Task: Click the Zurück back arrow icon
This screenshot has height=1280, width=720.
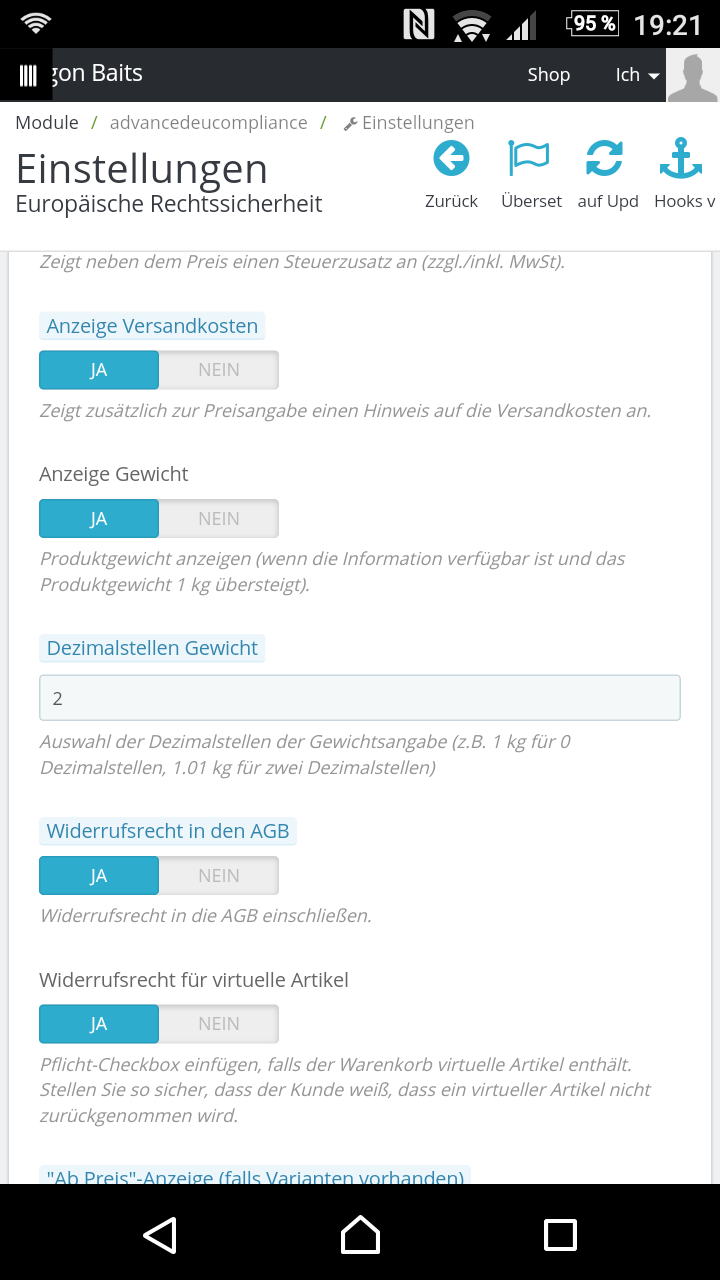Action: (451, 158)
